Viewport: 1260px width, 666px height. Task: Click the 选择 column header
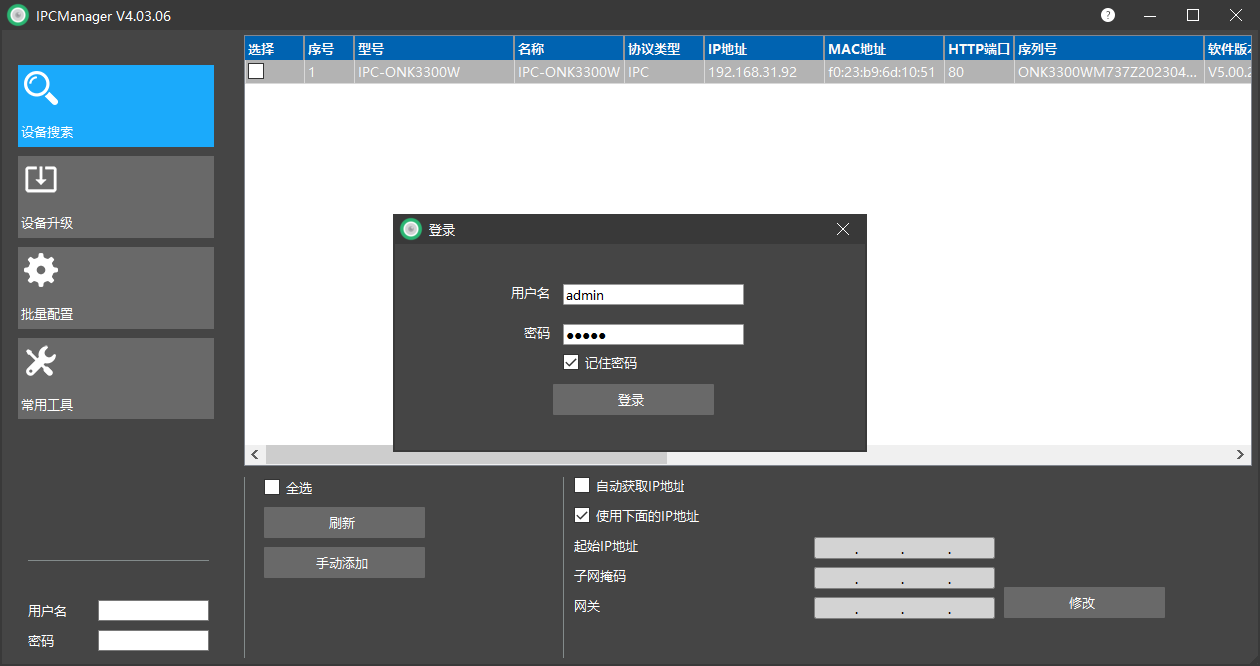coord(274,48)
